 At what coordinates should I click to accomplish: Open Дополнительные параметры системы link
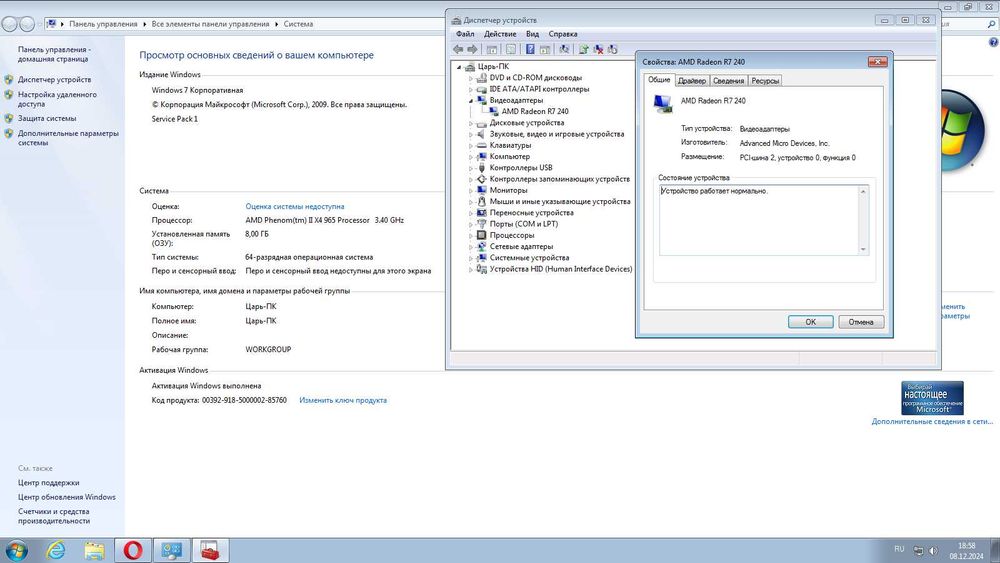click(x=68, y=138)
